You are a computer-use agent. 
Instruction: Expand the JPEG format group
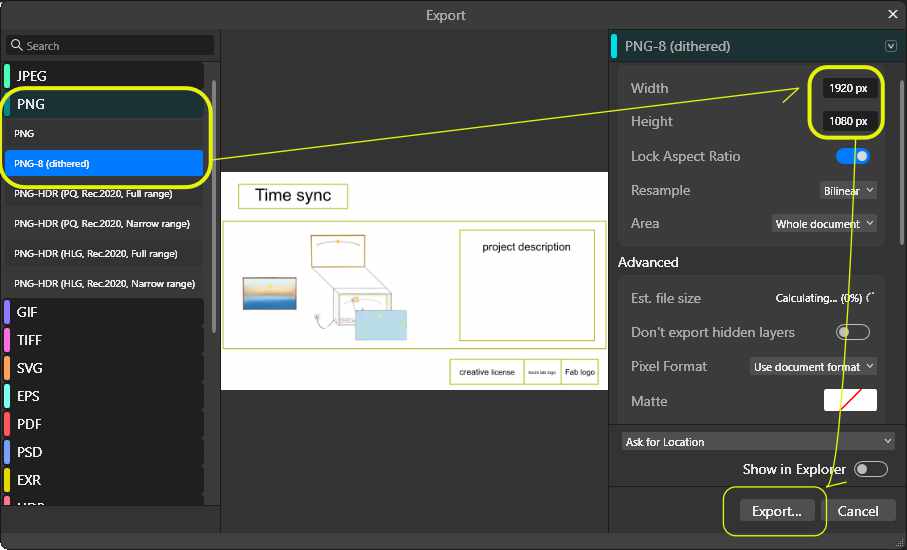click(x=104, y=76)
